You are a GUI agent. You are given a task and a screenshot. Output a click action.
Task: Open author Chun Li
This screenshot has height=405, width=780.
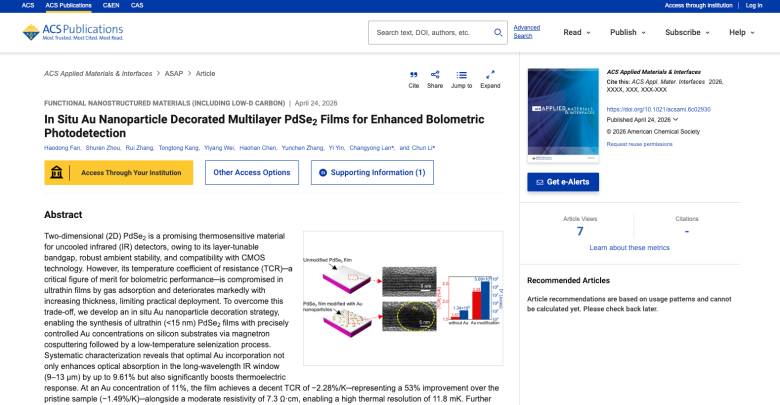pos(423,148)
